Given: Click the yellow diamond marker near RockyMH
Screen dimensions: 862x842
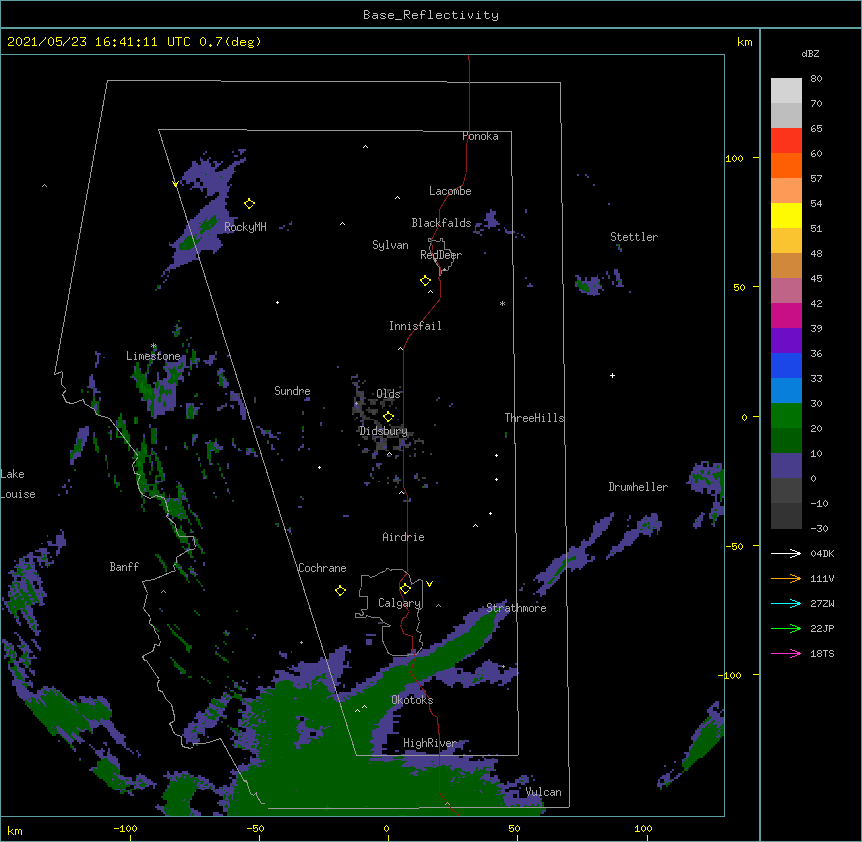Looking at the screenshot, I should click(249, 204).
